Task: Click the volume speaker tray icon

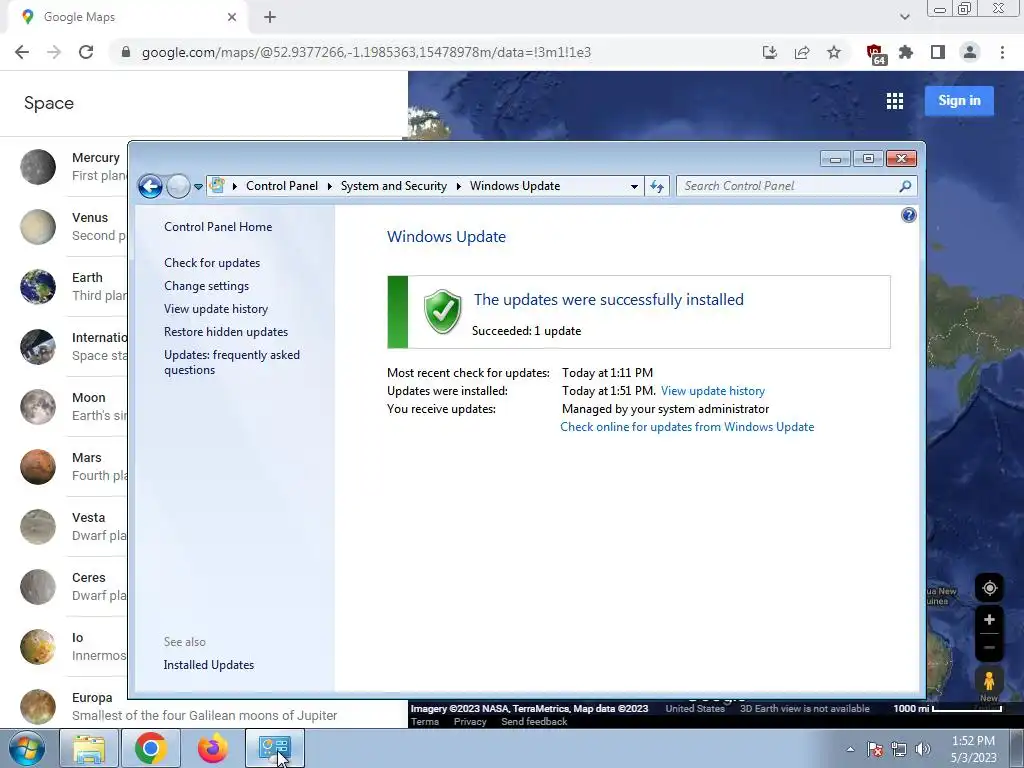Action: pyautogui.click(x=923, y=749)
